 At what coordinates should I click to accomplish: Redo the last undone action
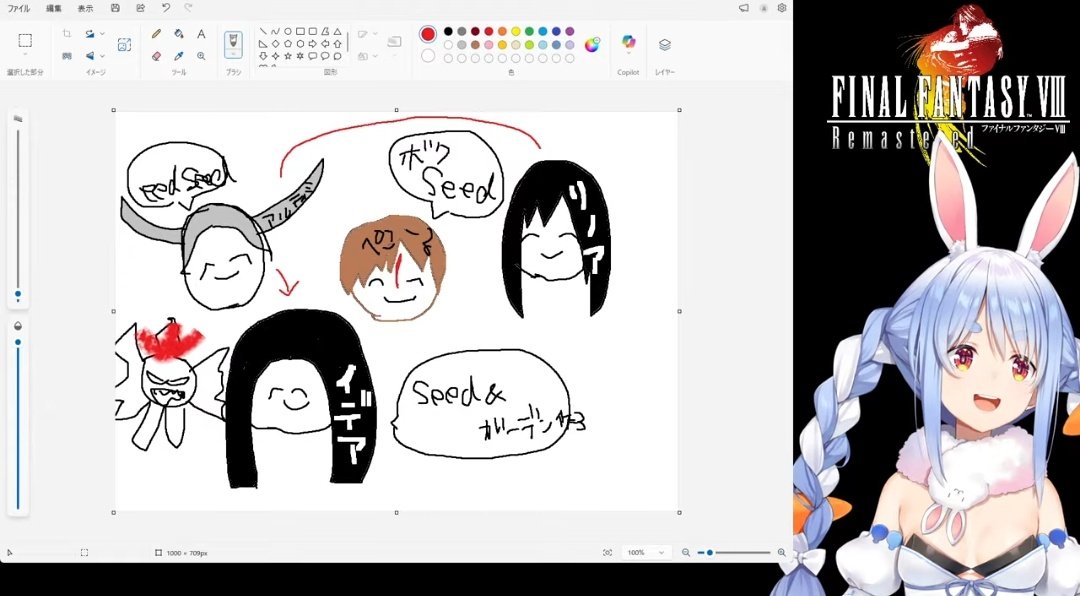coord(188,8)
